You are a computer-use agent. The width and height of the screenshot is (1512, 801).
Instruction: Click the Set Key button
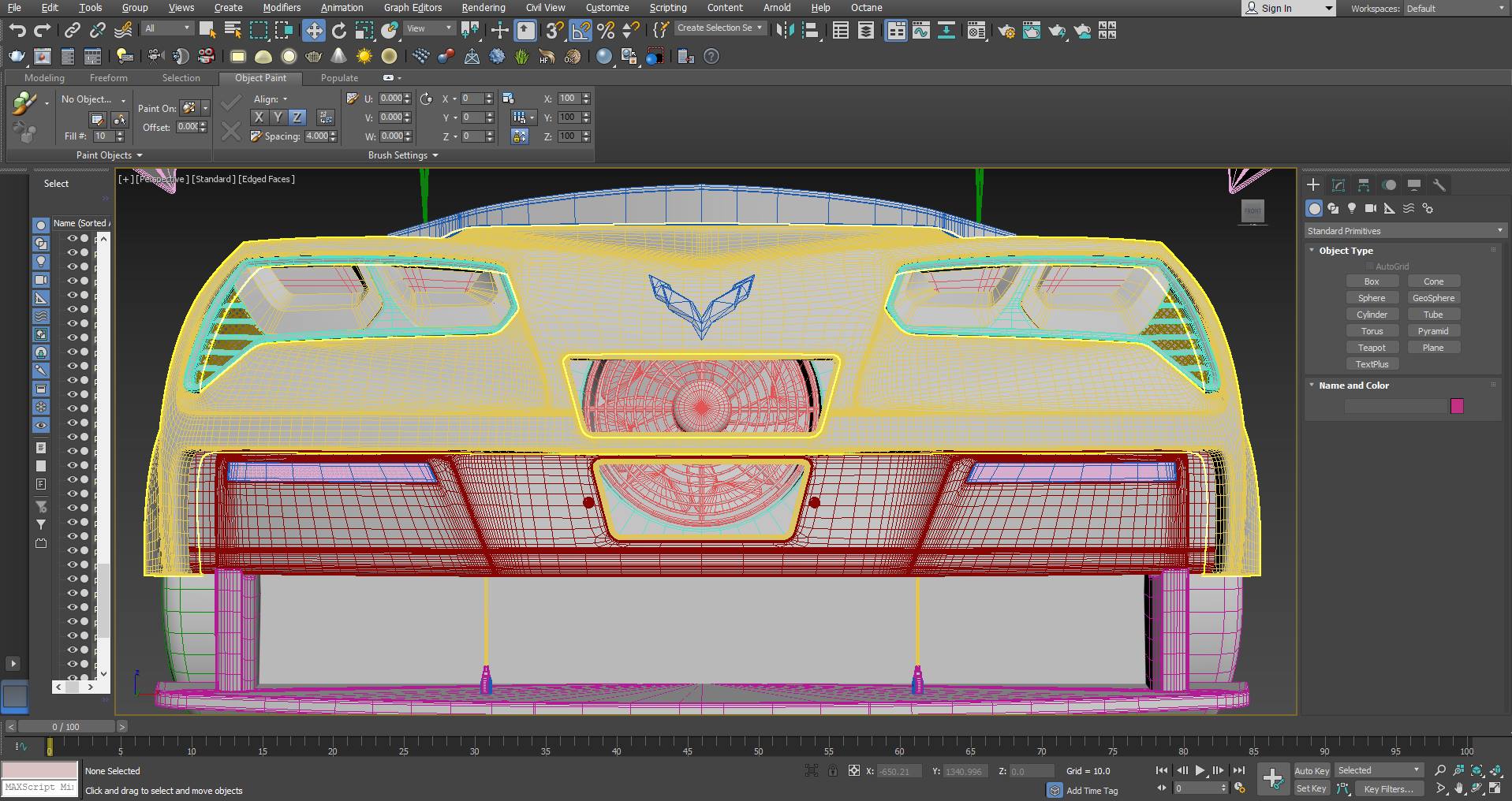coord(1312,788)
